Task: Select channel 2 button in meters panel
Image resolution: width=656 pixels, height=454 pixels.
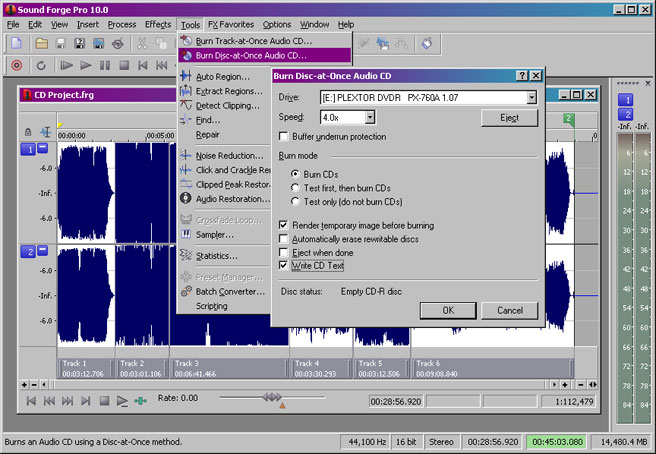Action: click(x=626, y=114)
